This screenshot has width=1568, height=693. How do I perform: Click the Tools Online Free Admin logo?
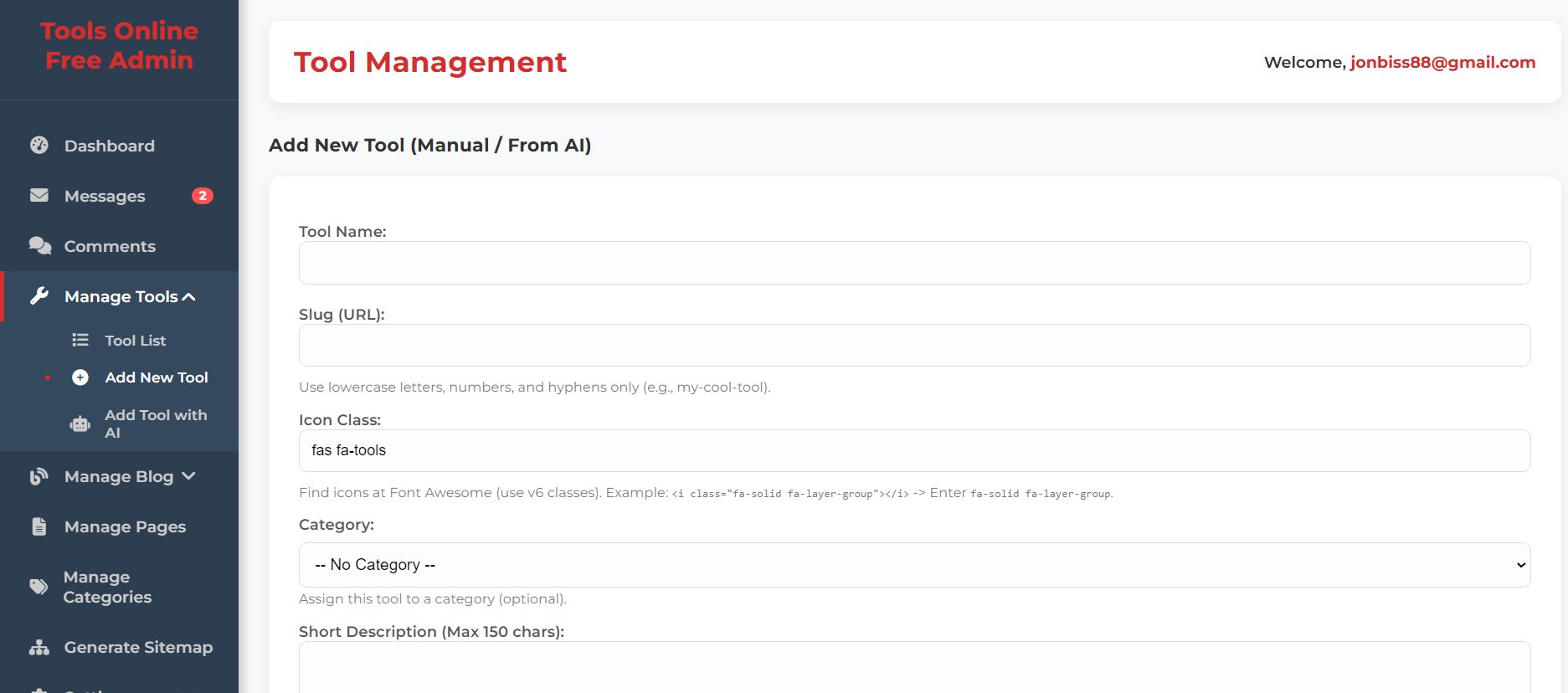pyautogui.click(x=119, y=45)
